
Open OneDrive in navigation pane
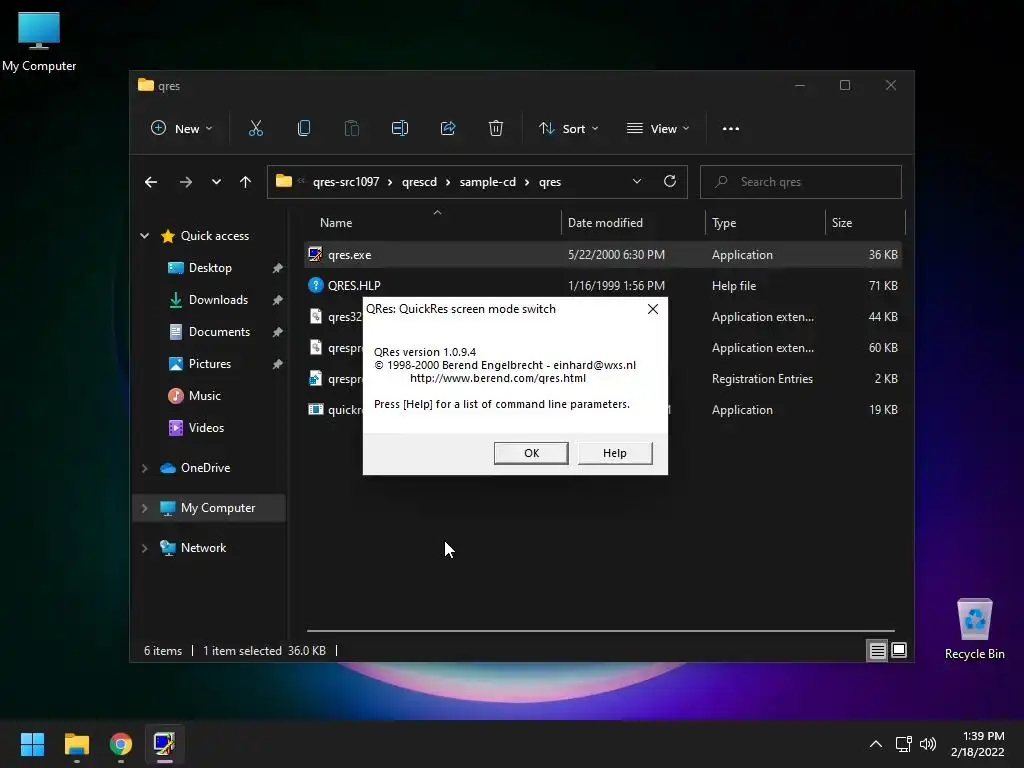[x=205, y=468]
